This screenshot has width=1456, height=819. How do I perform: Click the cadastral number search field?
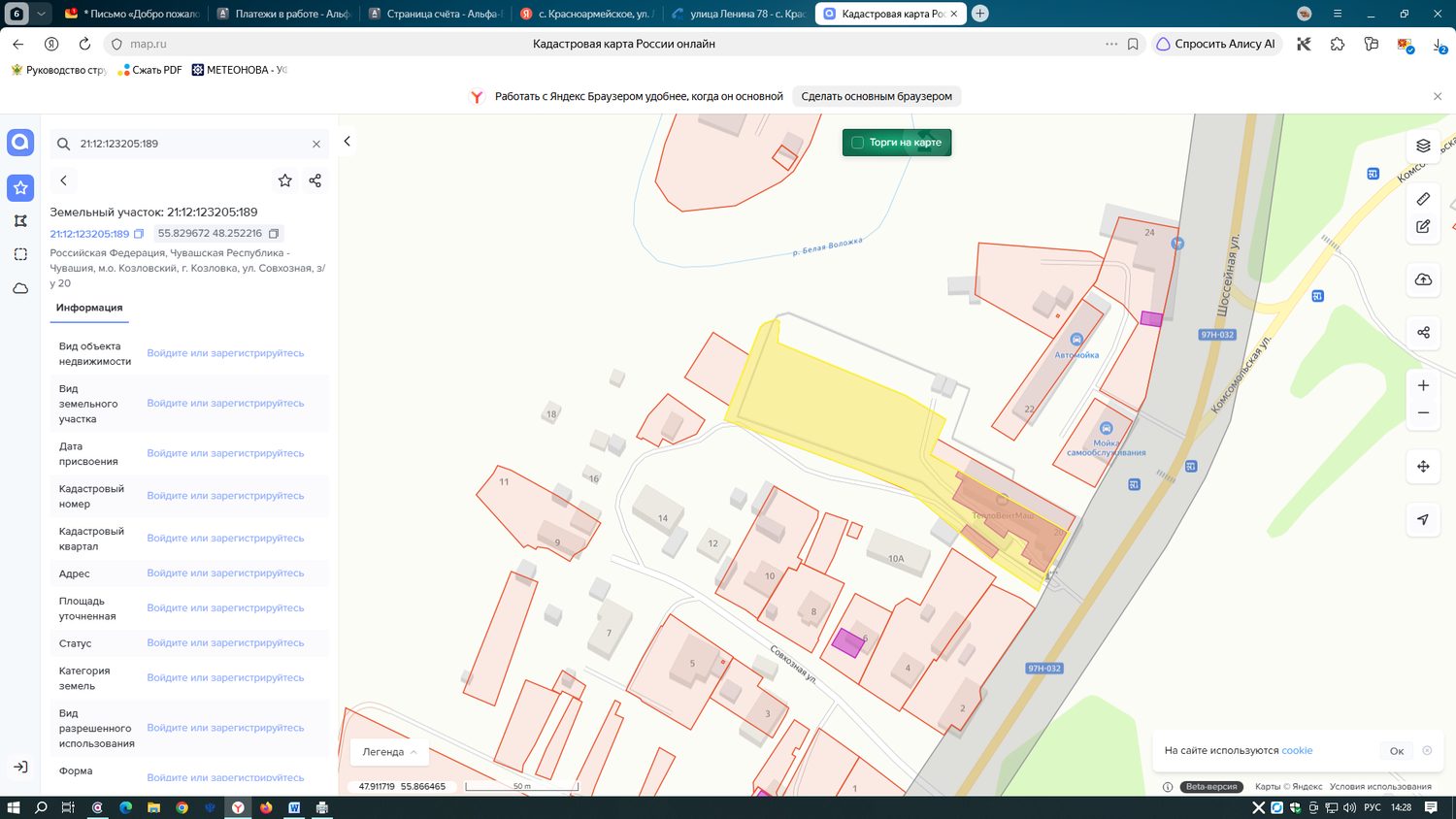190,144
